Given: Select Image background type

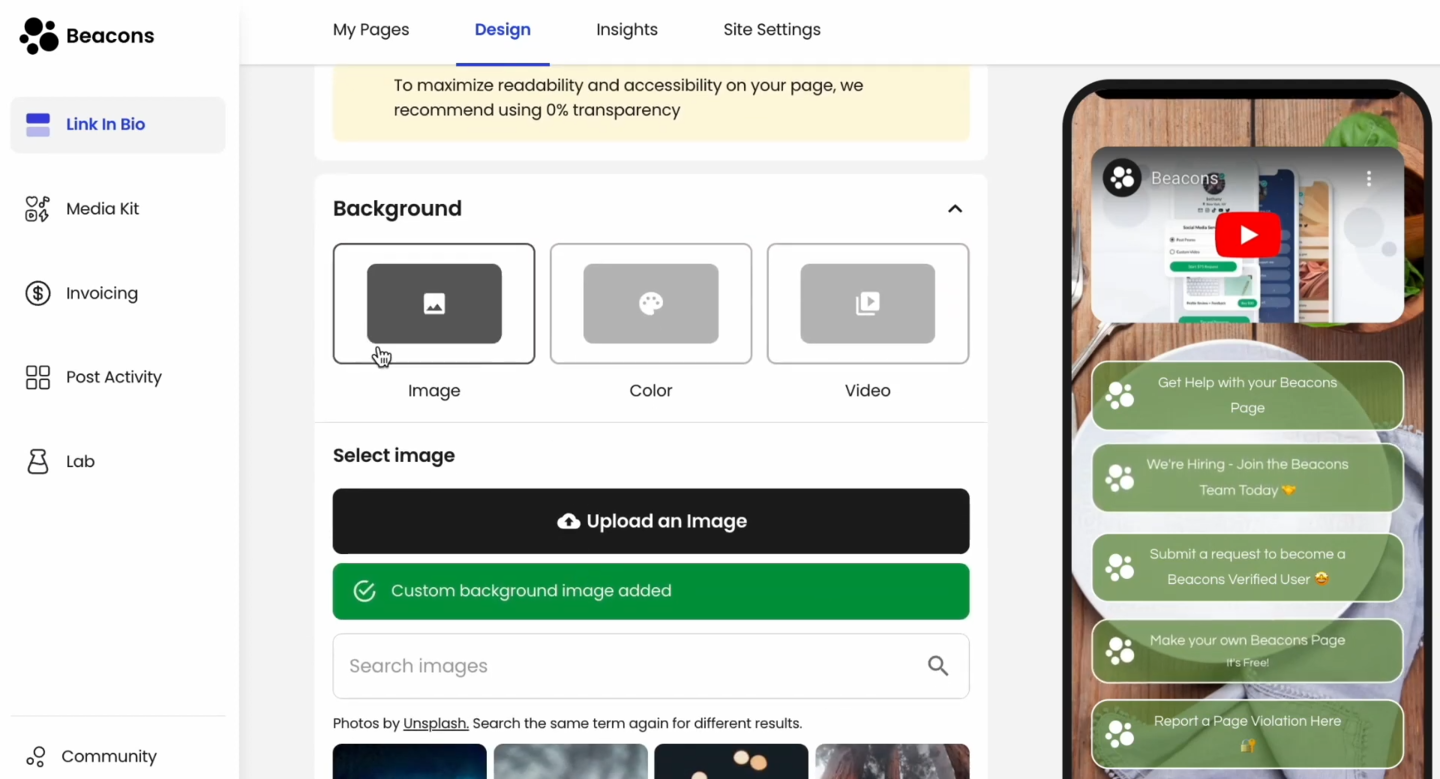Looking at the screenshot, I should (x=434, y=304).
